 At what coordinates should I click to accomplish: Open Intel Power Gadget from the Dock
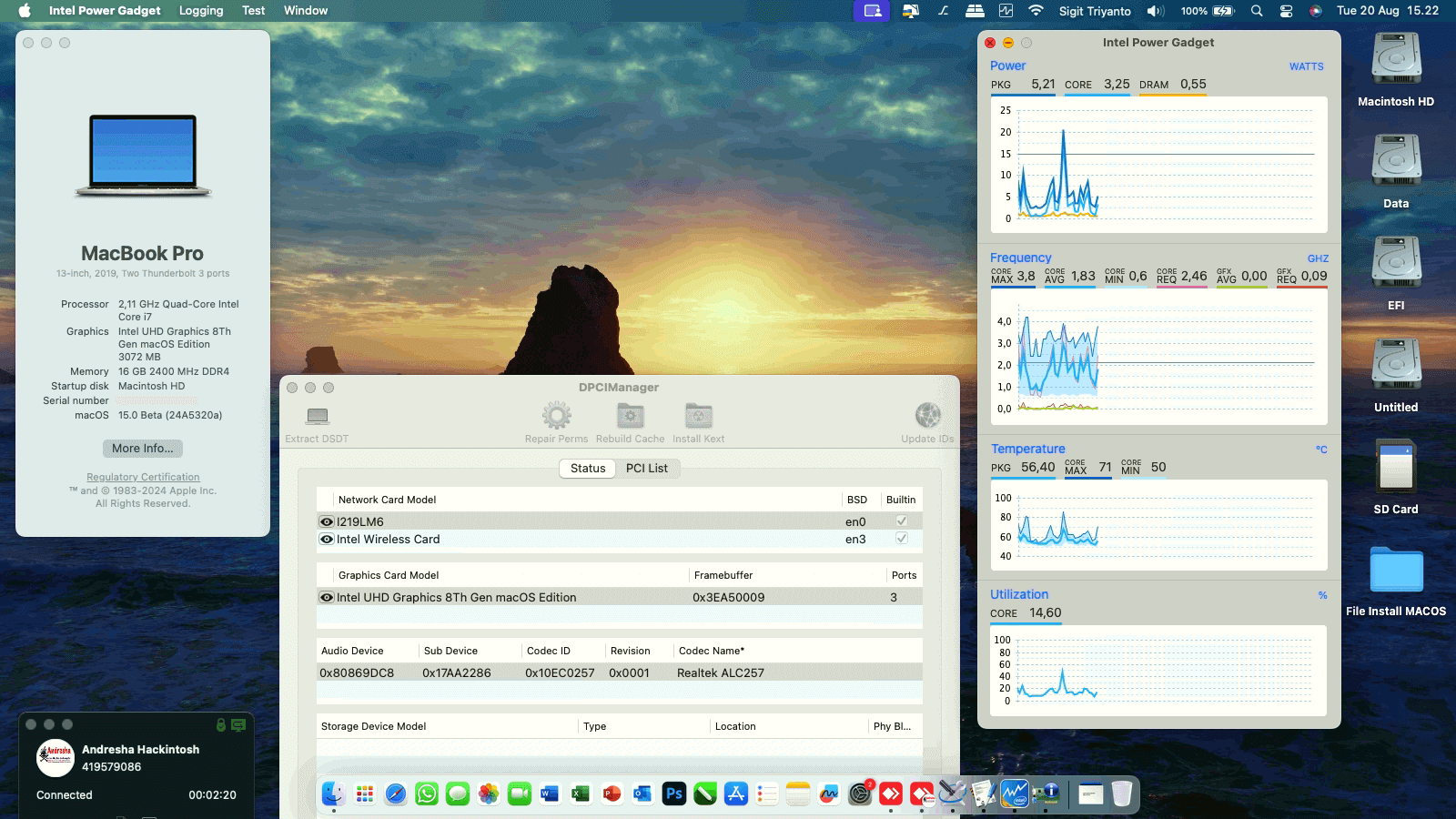coord(1015,794)
